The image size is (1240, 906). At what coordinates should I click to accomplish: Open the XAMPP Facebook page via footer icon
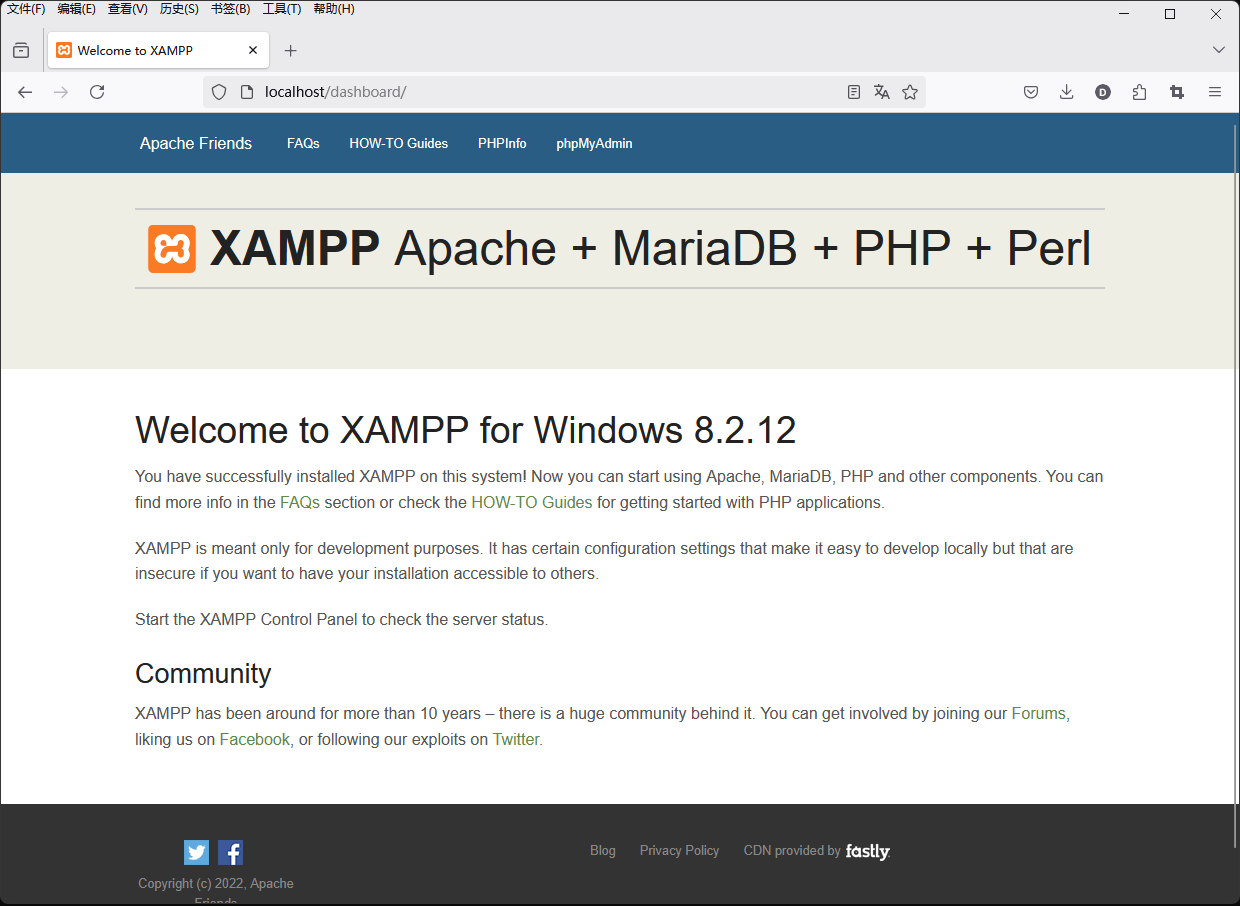(x=230, y=852)
